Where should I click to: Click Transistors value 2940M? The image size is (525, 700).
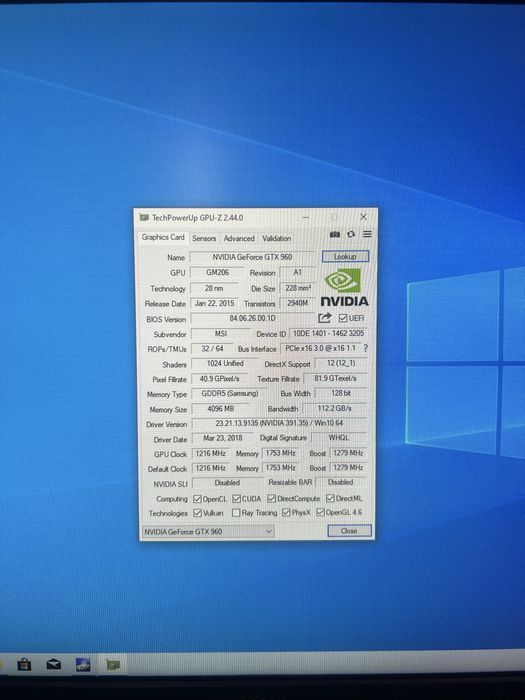pyautogui.click(x=297, y=304)
